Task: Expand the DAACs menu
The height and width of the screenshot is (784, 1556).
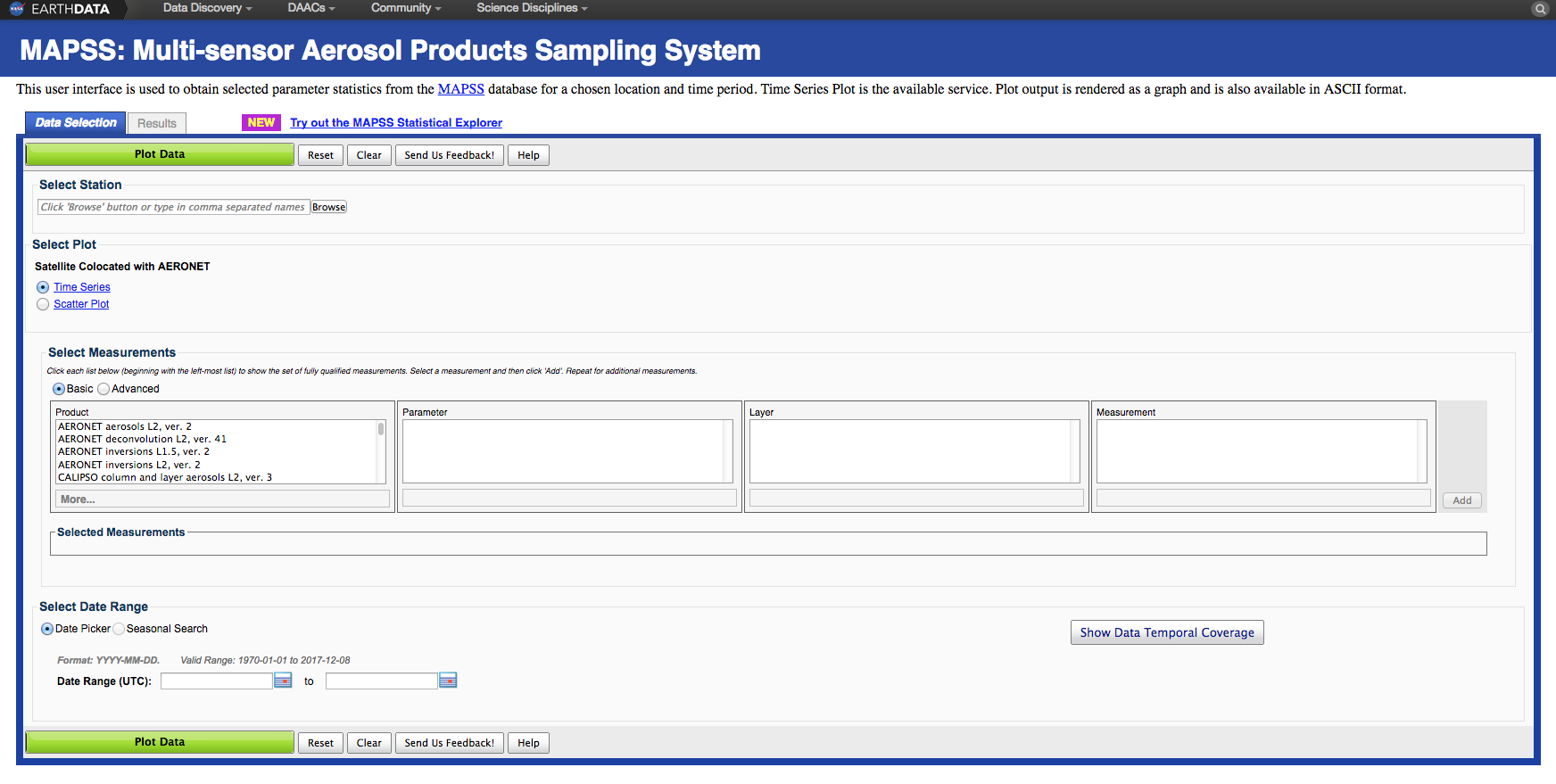Action: (310, 8)
